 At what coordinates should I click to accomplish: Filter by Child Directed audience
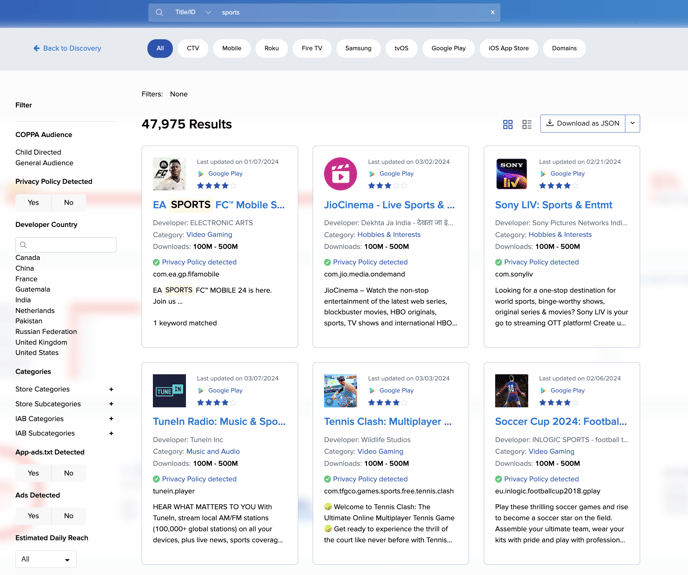click(x=38, y=152)
